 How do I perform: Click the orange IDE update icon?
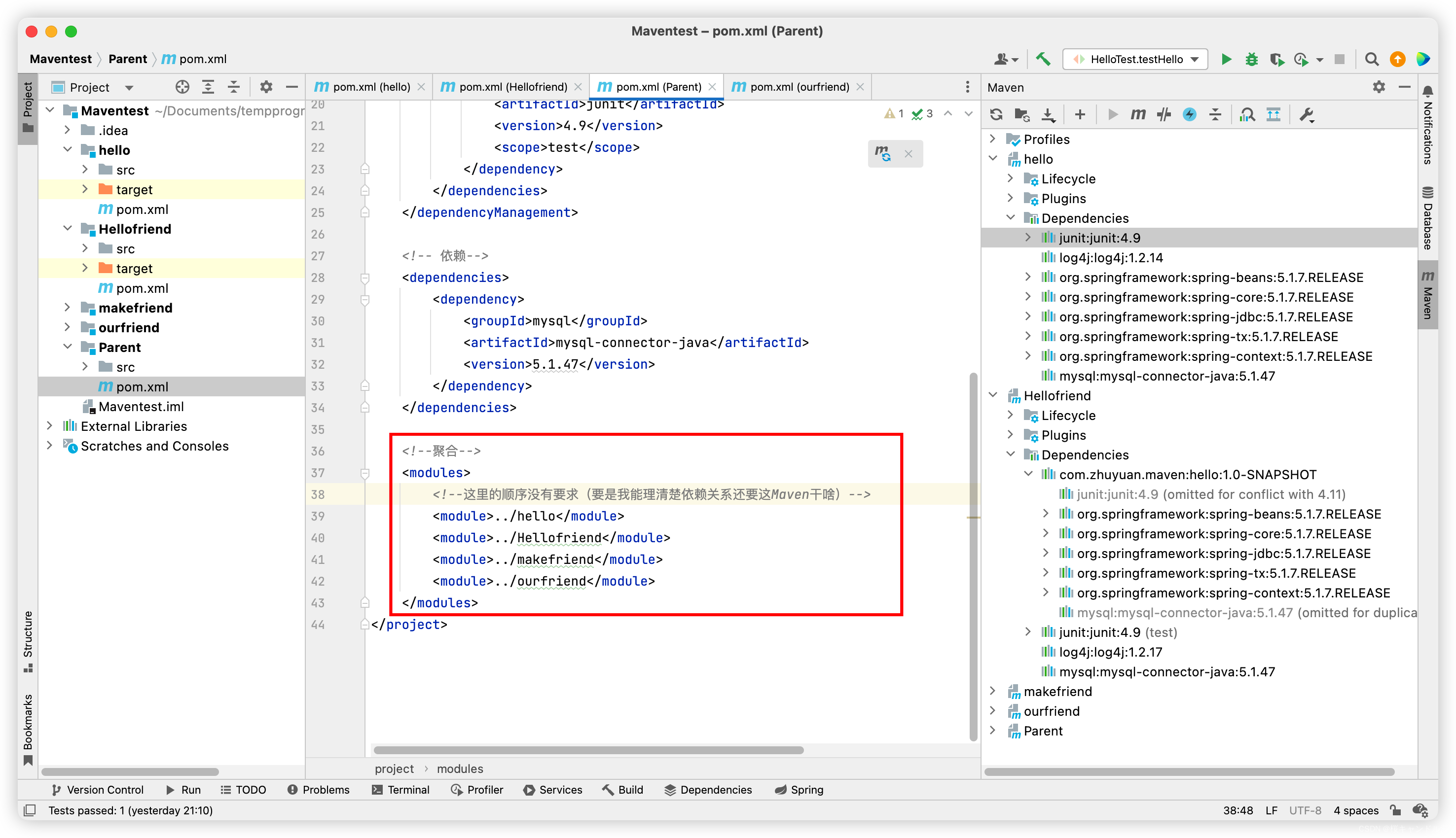click(1397, 59)
